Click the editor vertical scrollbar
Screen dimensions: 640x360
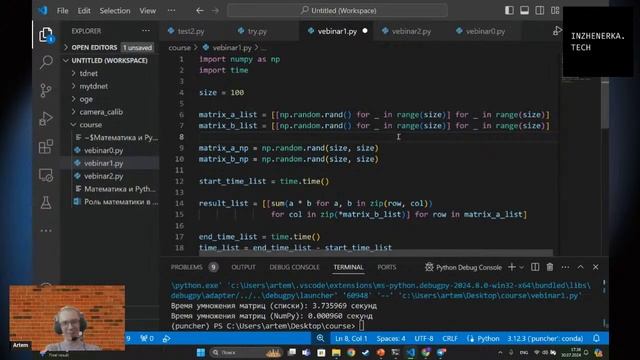(x=605, y=104)
